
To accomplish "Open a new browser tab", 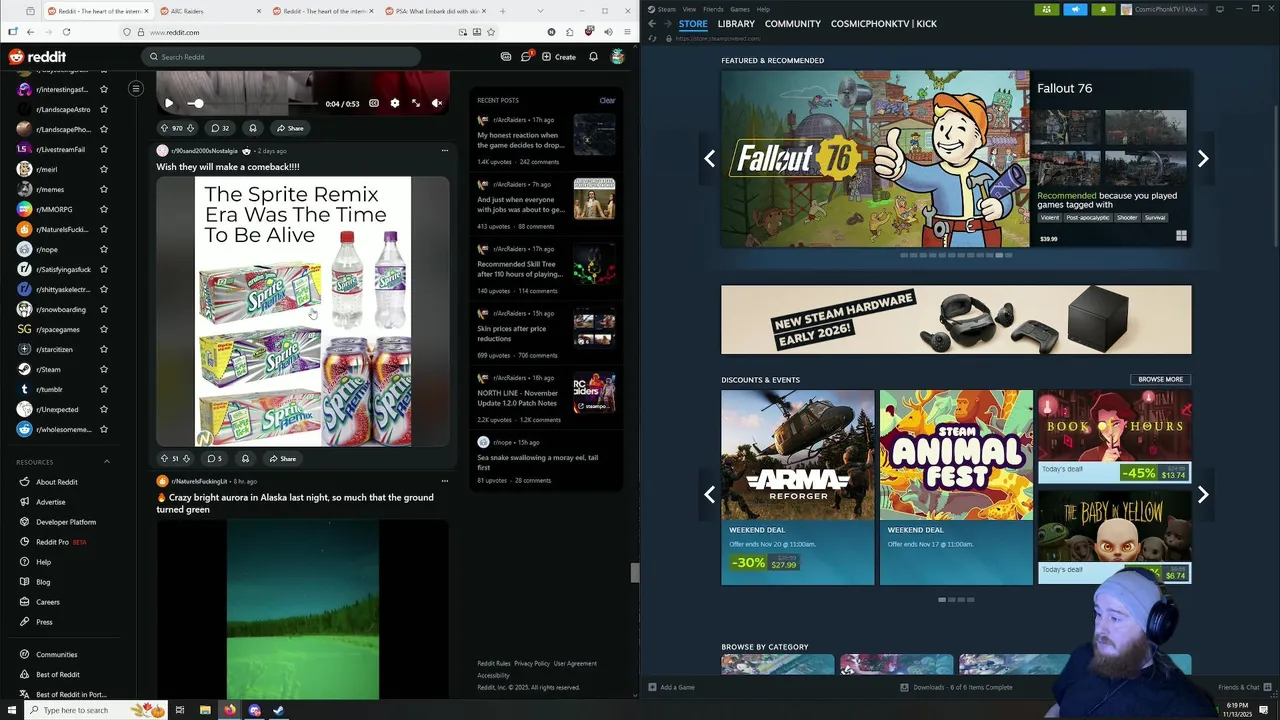I will coord(502,11).
